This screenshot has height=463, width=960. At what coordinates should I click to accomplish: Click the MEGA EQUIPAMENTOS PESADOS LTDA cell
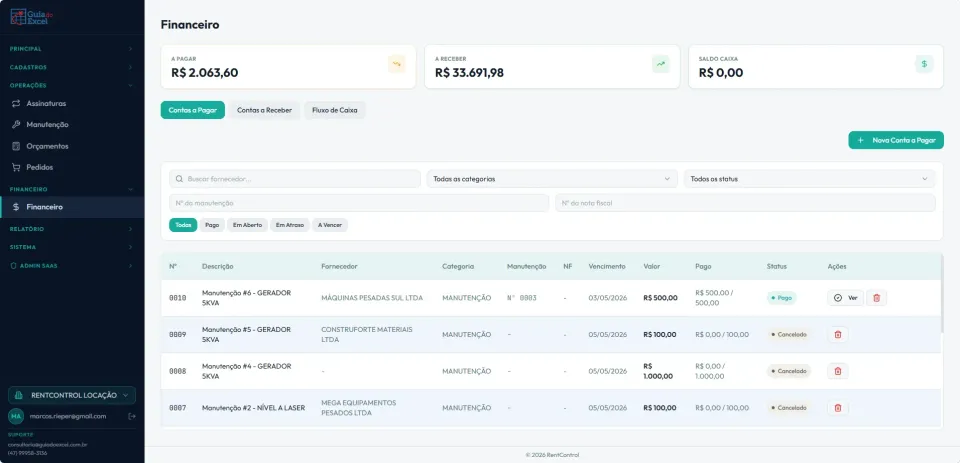pyautogui.click(x=359, y=408)
